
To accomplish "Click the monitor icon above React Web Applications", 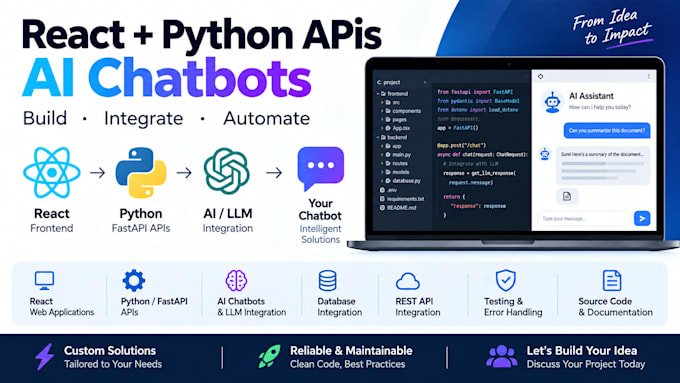I will tap(44, 281).
